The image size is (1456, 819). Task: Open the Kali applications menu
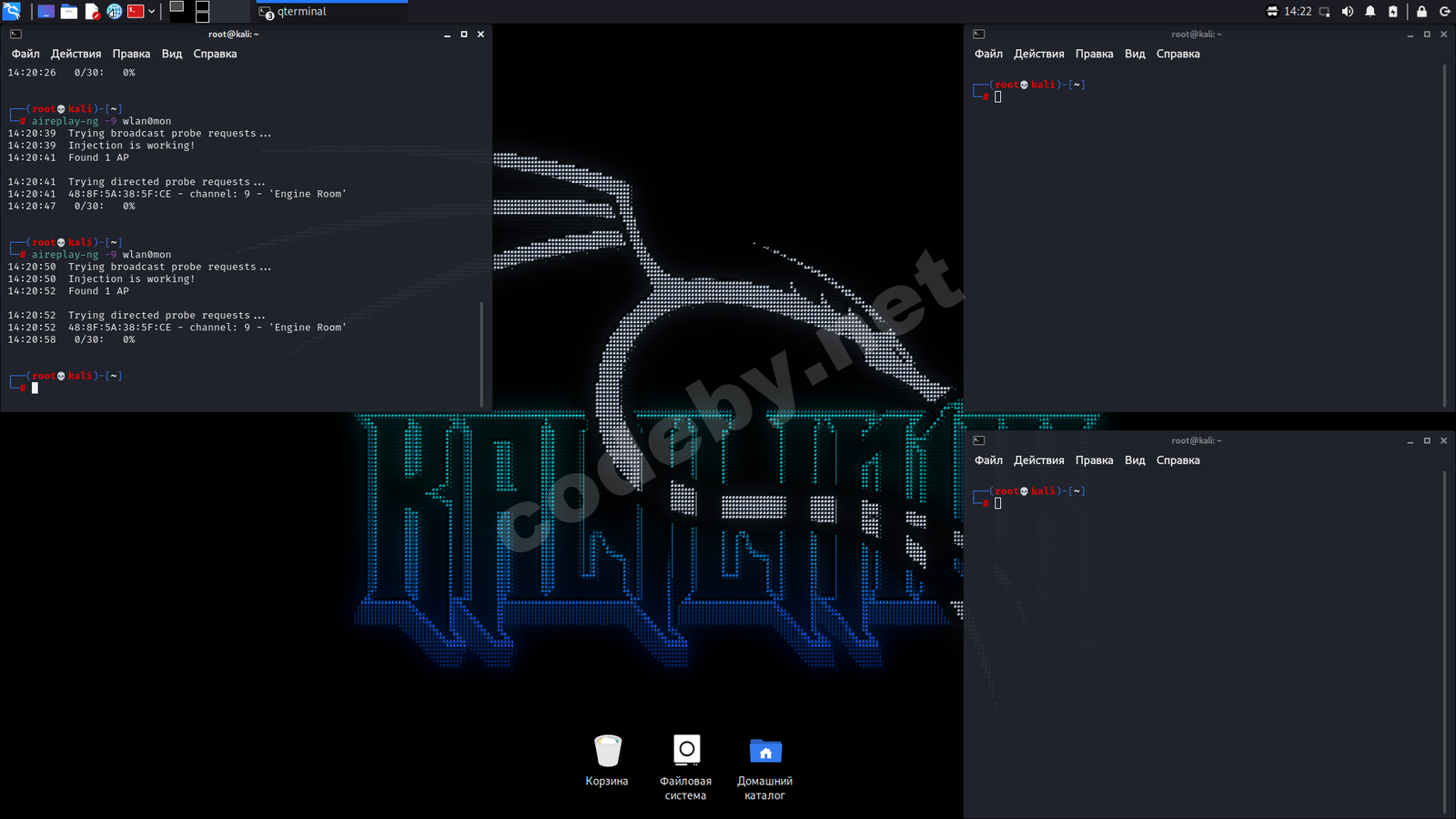pos(12,11)
